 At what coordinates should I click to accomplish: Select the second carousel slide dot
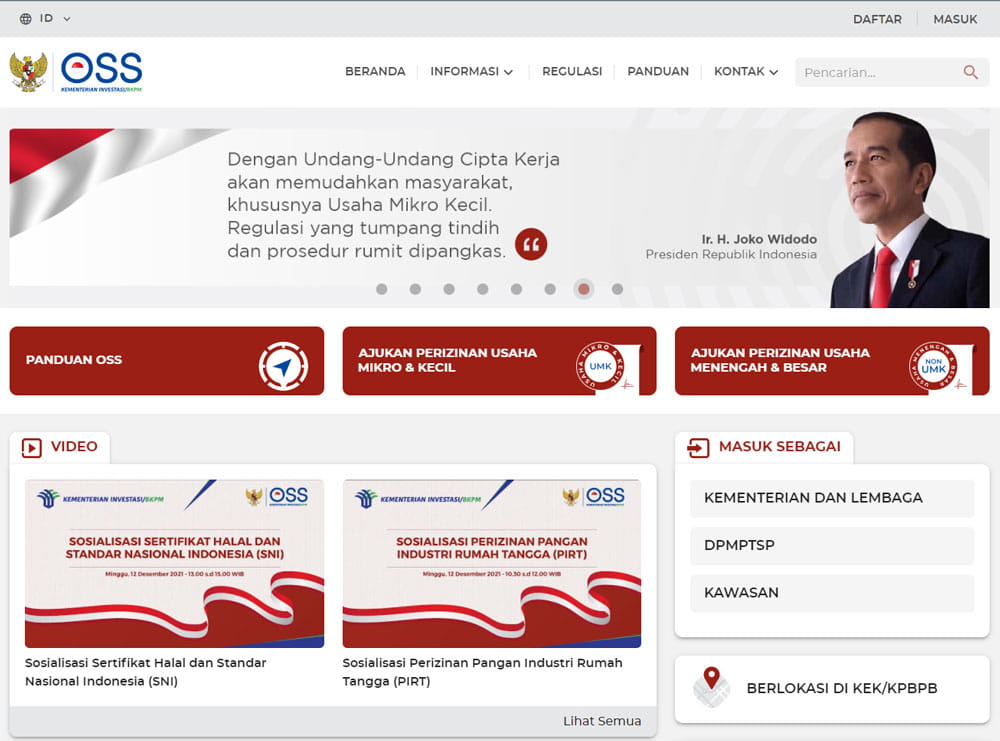pyautogui.click(x=415, y=289)
